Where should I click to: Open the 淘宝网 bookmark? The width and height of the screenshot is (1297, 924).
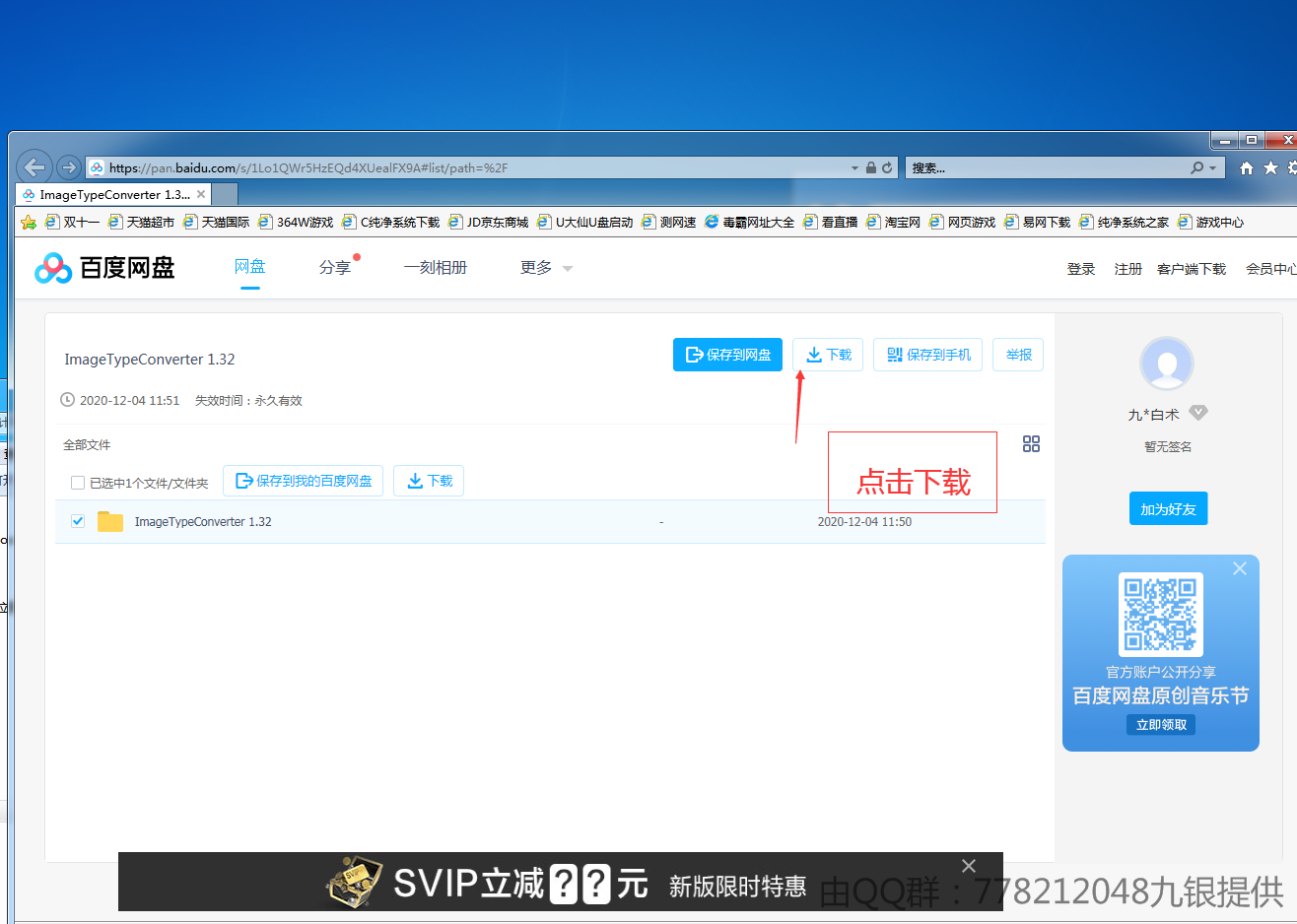[893, 222]
